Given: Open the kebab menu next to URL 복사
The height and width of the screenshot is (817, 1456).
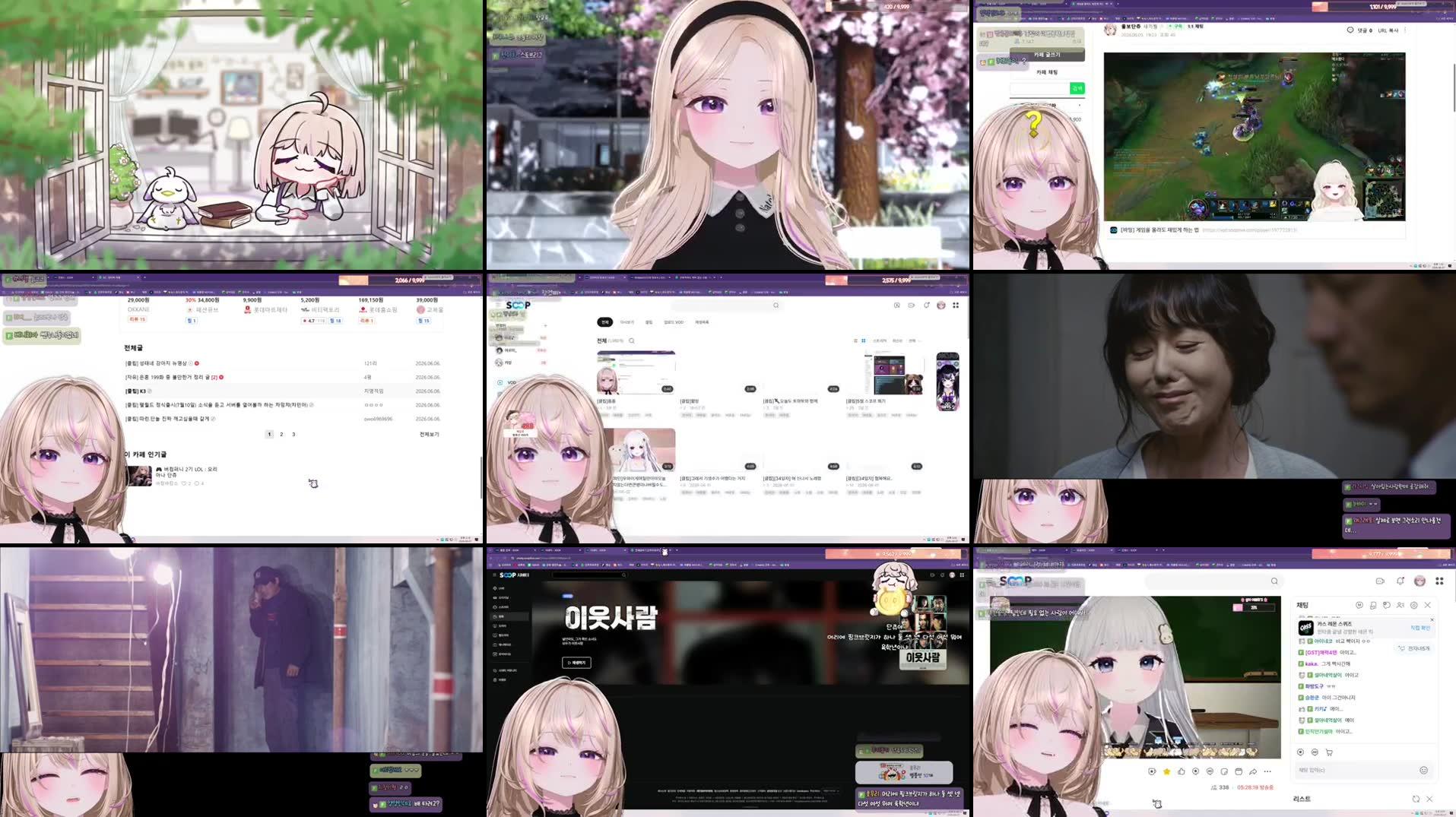Looking at the screenshot, I should [1405, 30].
